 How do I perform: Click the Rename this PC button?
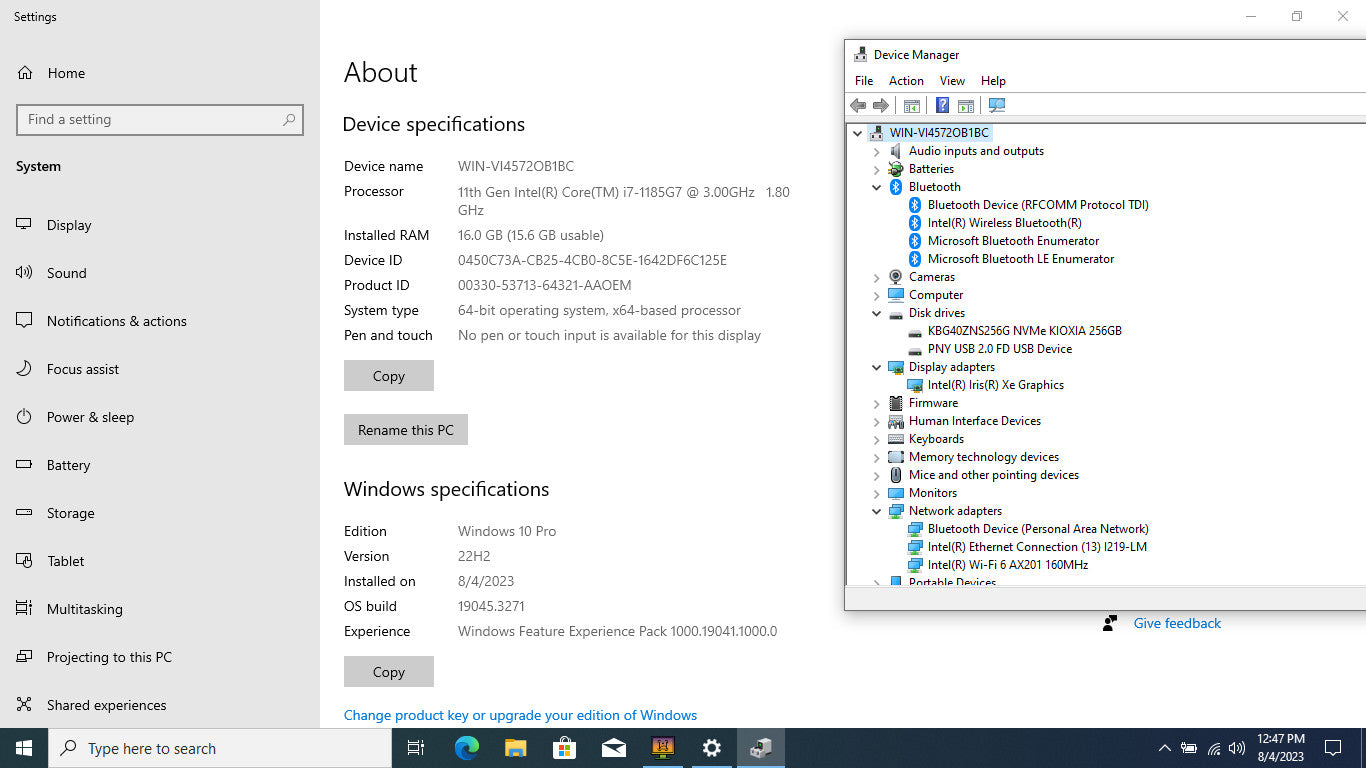tap(406, 430)
